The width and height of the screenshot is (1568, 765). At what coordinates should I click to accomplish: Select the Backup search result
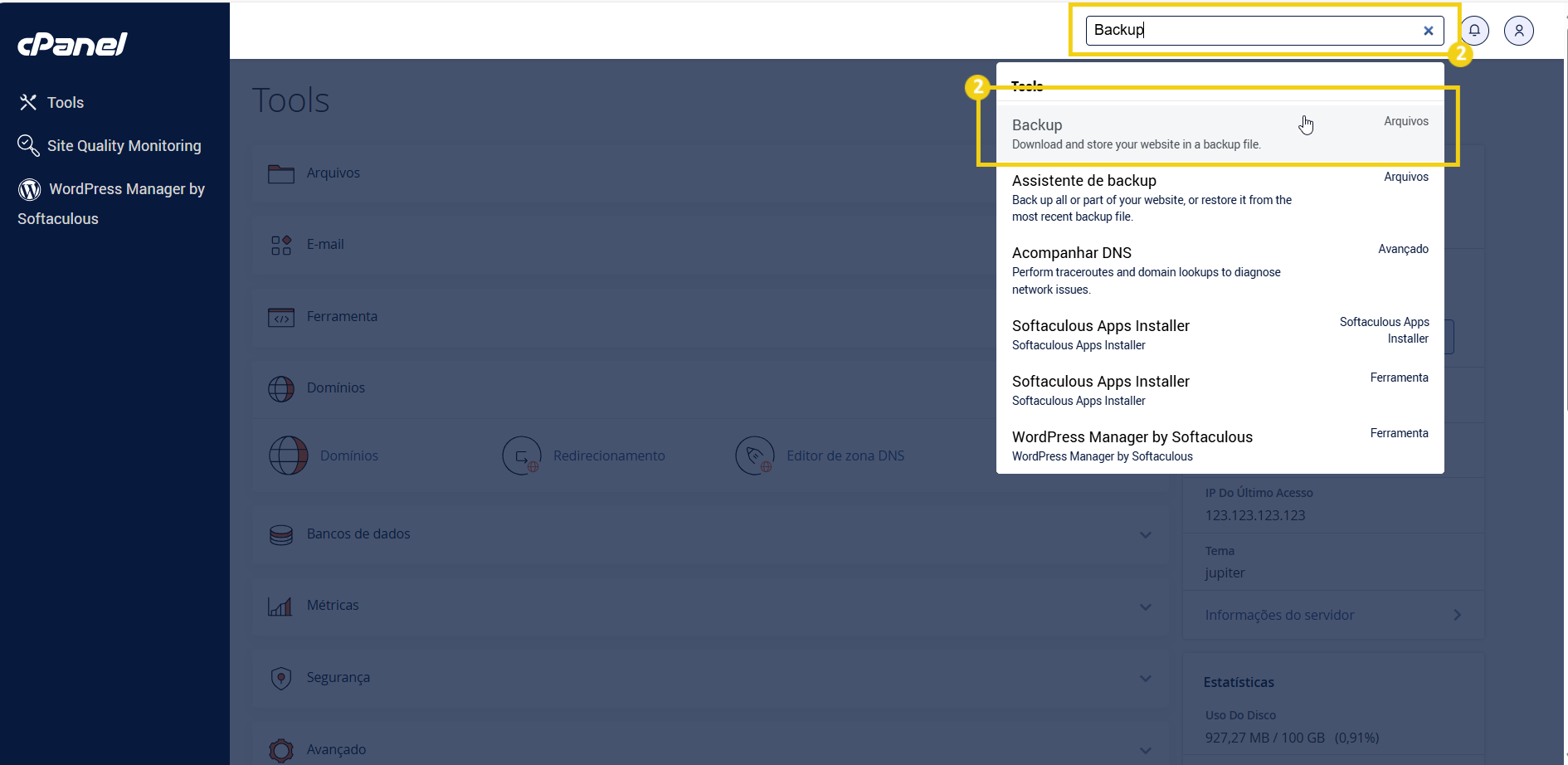(1220, 134)
